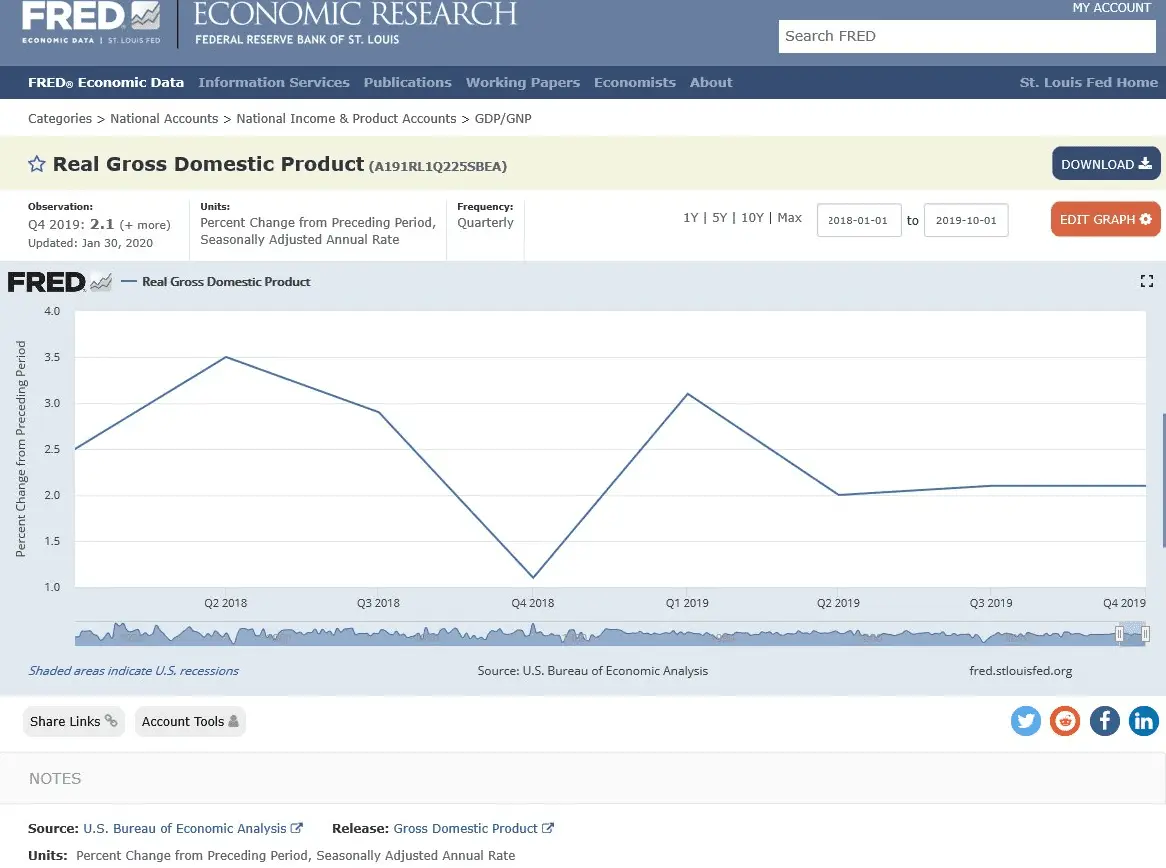Open the U.S. Bureau of Economic Analysis source link
Screen dimensions: 1166x868
click(185, 829)
